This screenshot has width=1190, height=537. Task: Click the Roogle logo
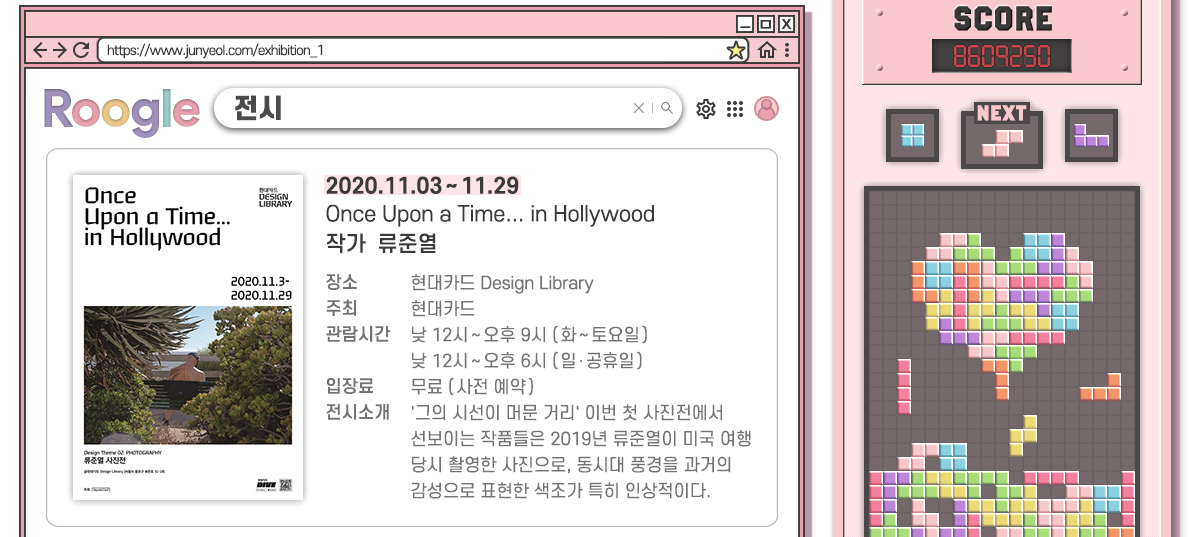click(x=121, y=111)
